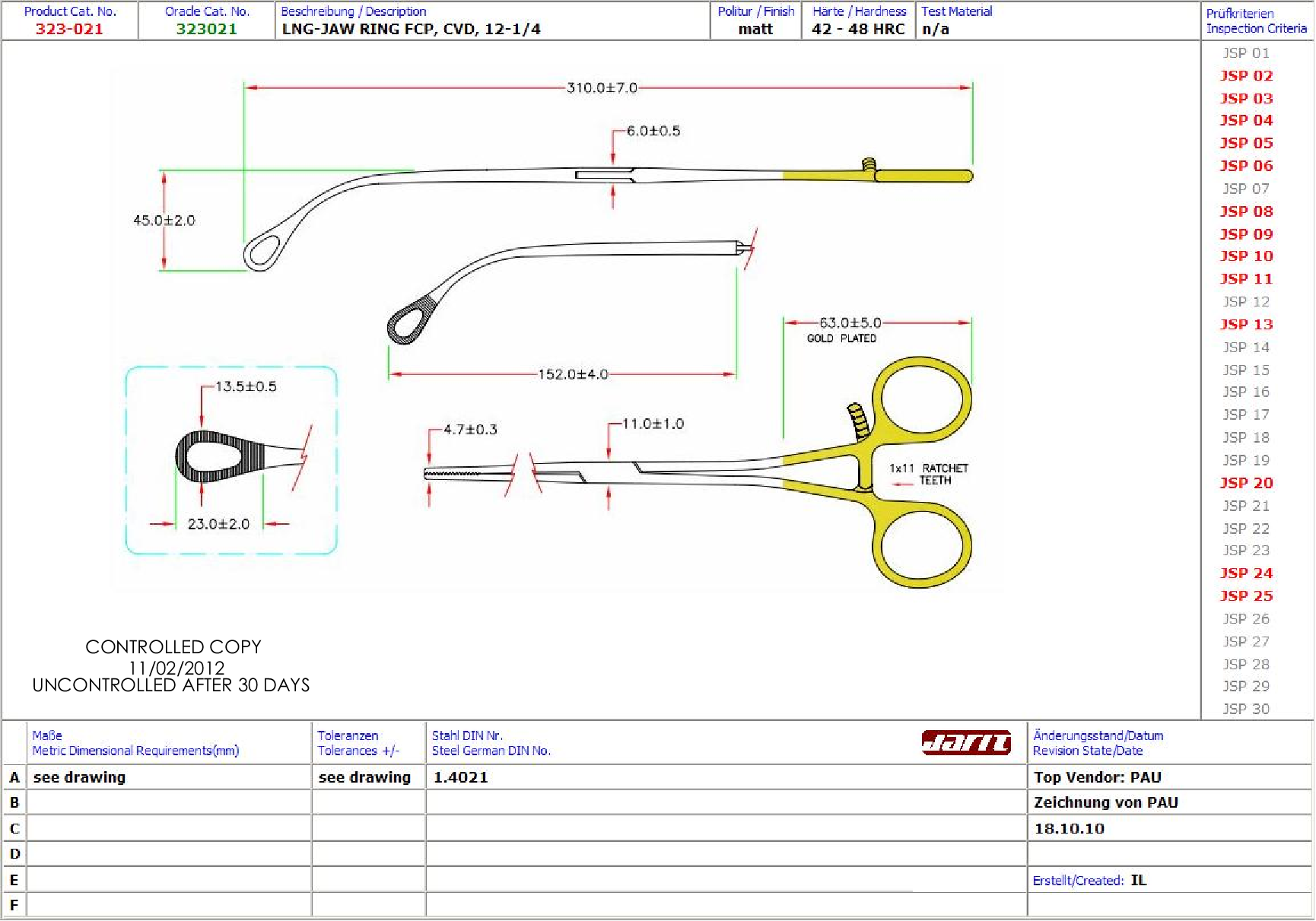Click the 63.0±5.0 gold plated dimension

point(850,323)
